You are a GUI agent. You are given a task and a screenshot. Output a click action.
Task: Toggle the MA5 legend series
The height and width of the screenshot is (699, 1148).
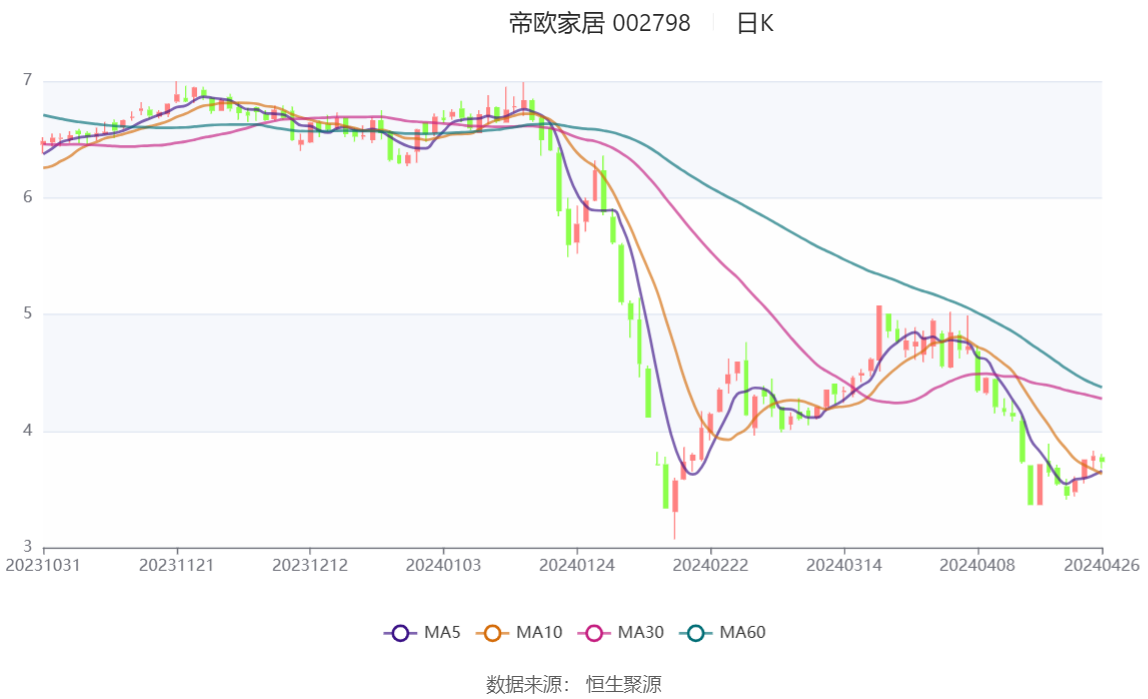[422, 632]
